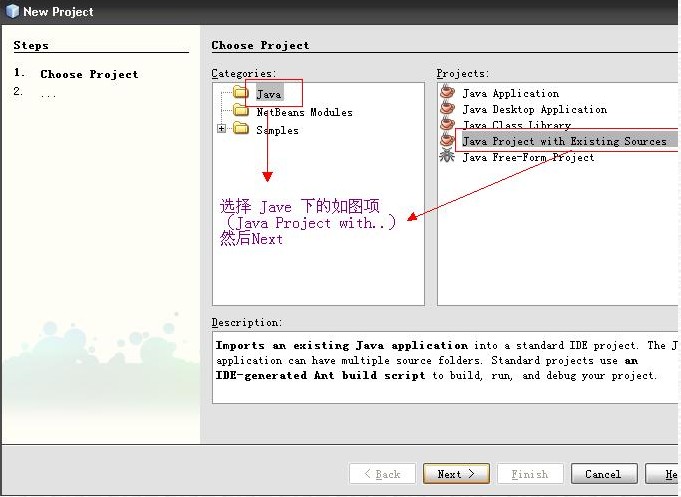Open Help from the partially visible button
This screenshot has height=497, width=681.
pyautogui.click(x=663, y=474)
